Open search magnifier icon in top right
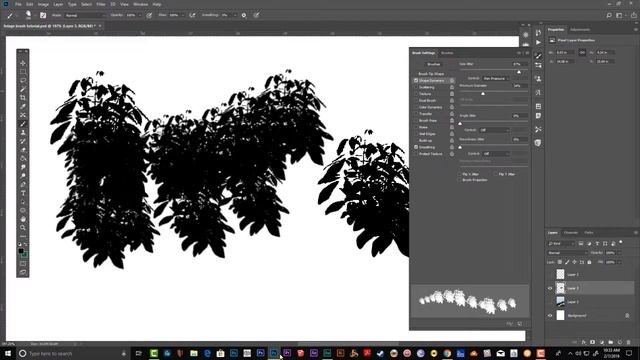640x360 pixels. 609,15
